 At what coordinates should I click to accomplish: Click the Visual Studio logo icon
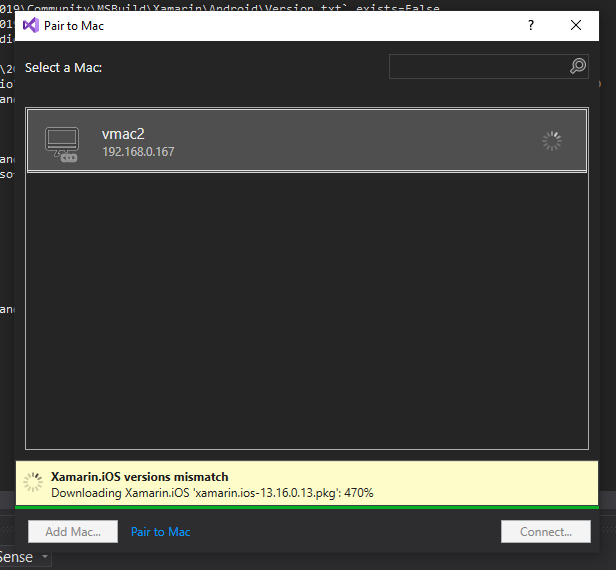(31, 26)
